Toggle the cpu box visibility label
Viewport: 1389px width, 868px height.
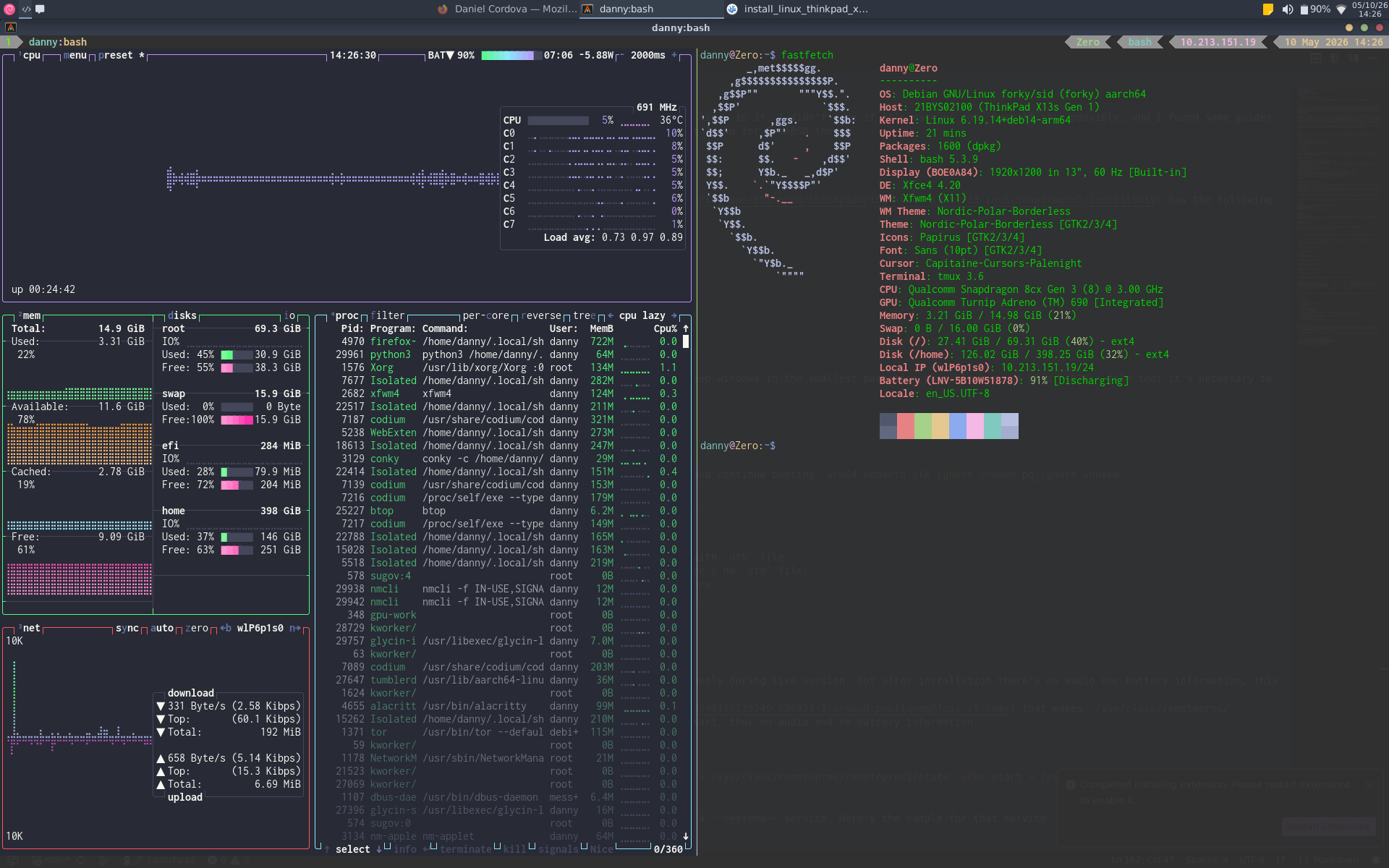click(x=30, y=55)
